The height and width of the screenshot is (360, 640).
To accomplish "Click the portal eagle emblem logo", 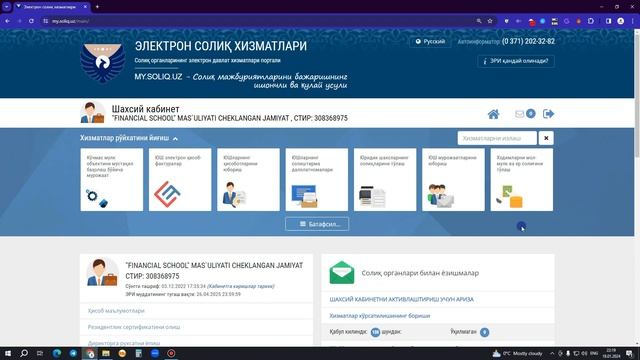I will pyautogui.click(x=102, y=62).
